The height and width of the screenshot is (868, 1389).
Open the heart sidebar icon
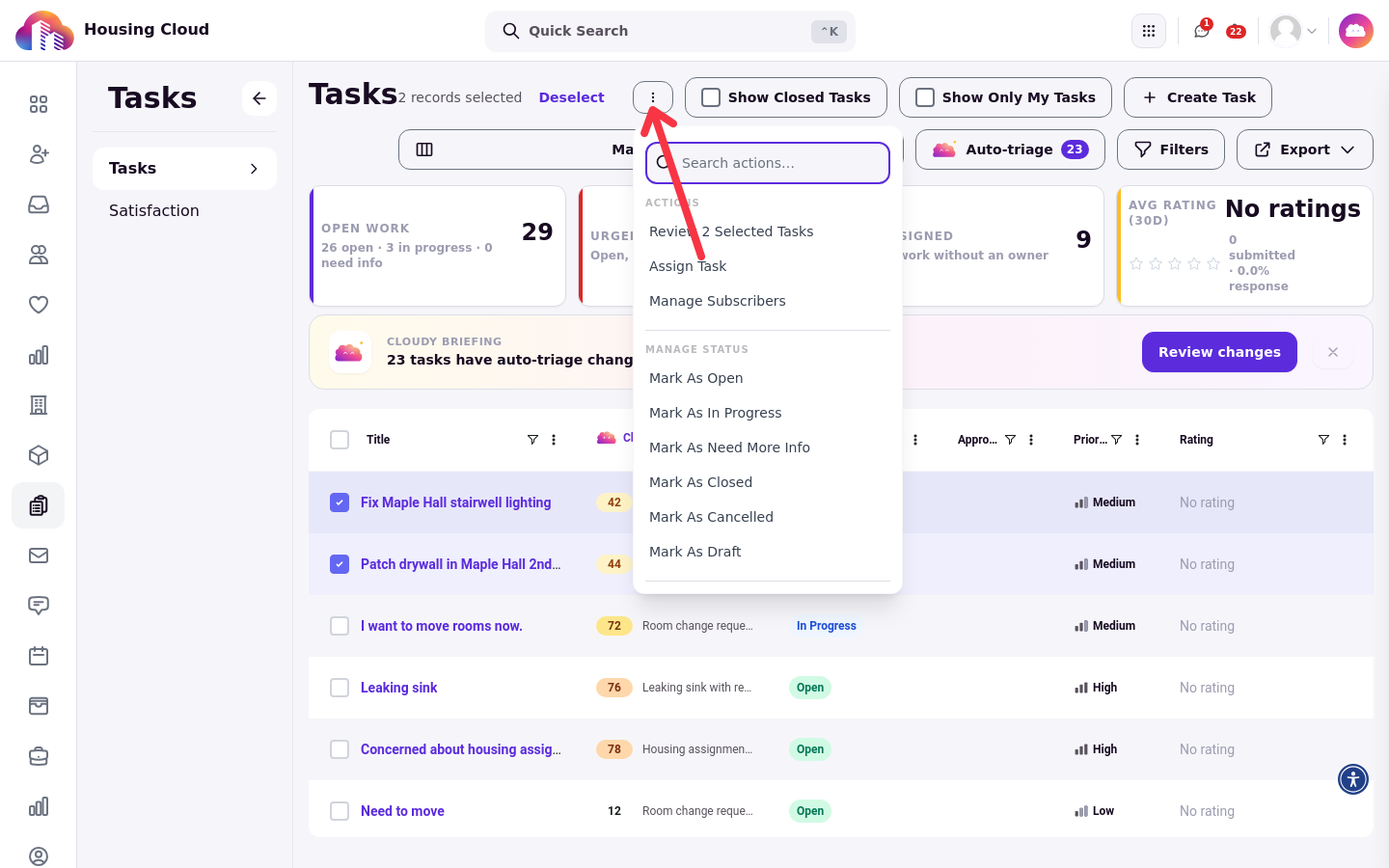pos(39,305)
